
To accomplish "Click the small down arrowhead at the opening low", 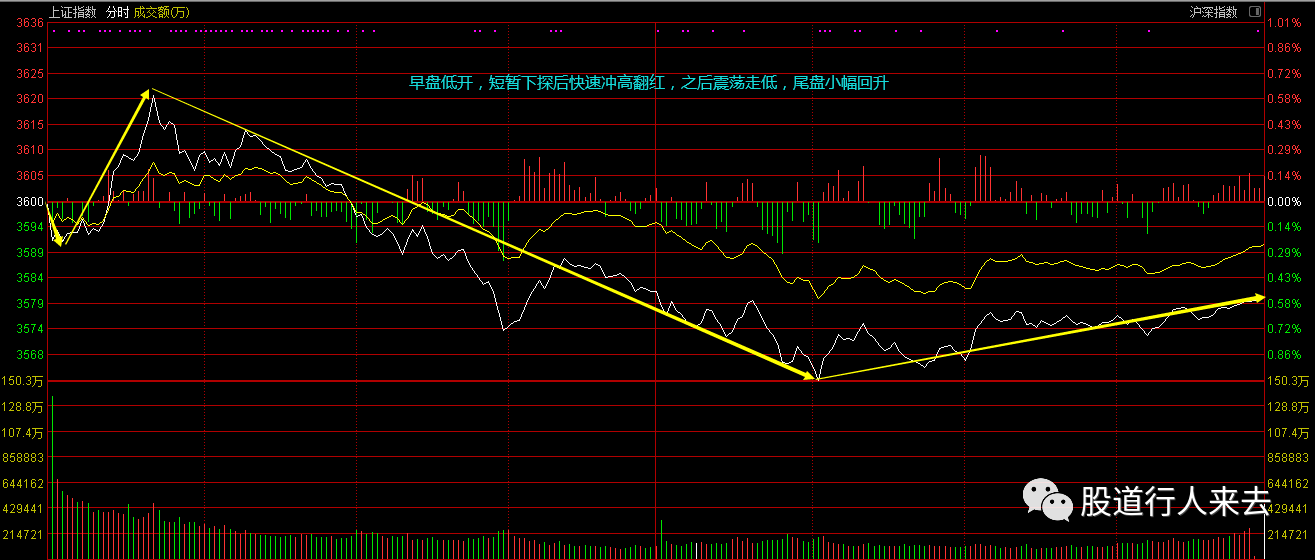I will tap(59, 239).
